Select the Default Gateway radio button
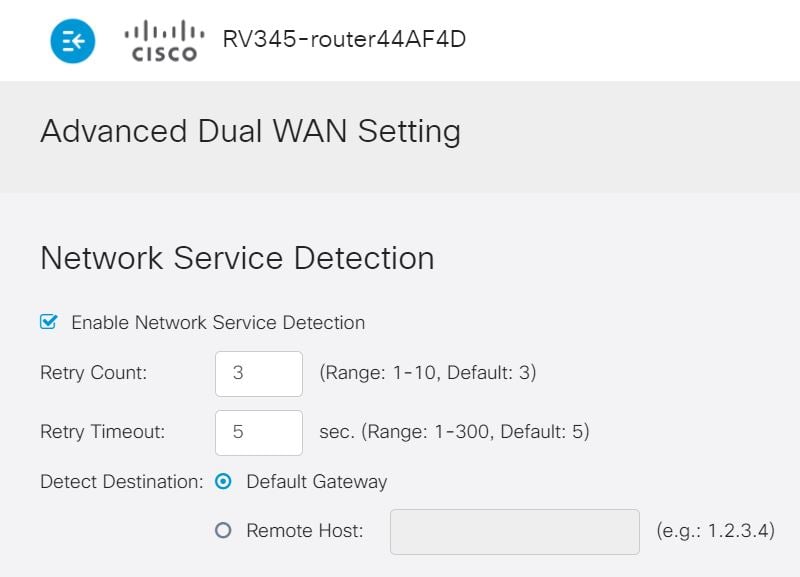 tap(224, 482)
